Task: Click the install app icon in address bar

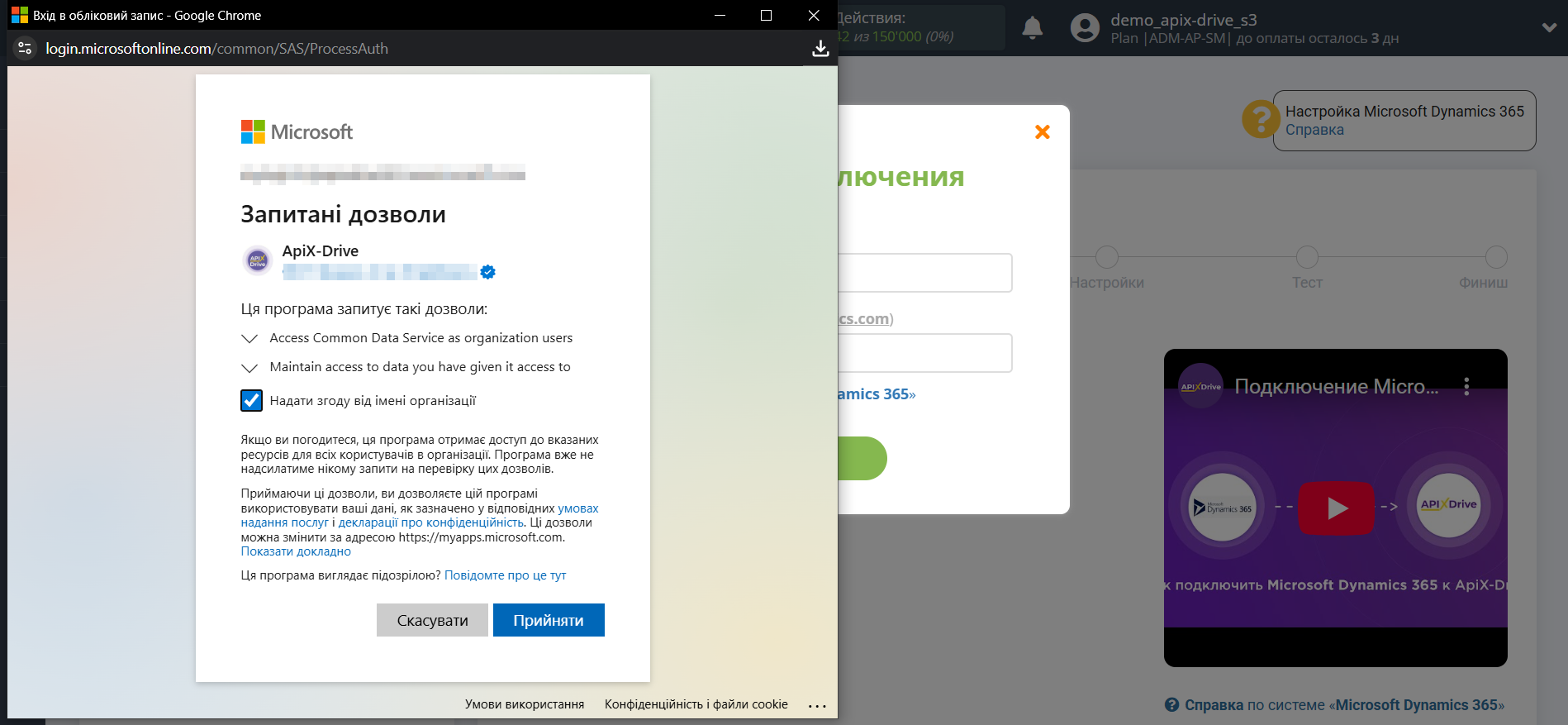Action: click(820, 49)
